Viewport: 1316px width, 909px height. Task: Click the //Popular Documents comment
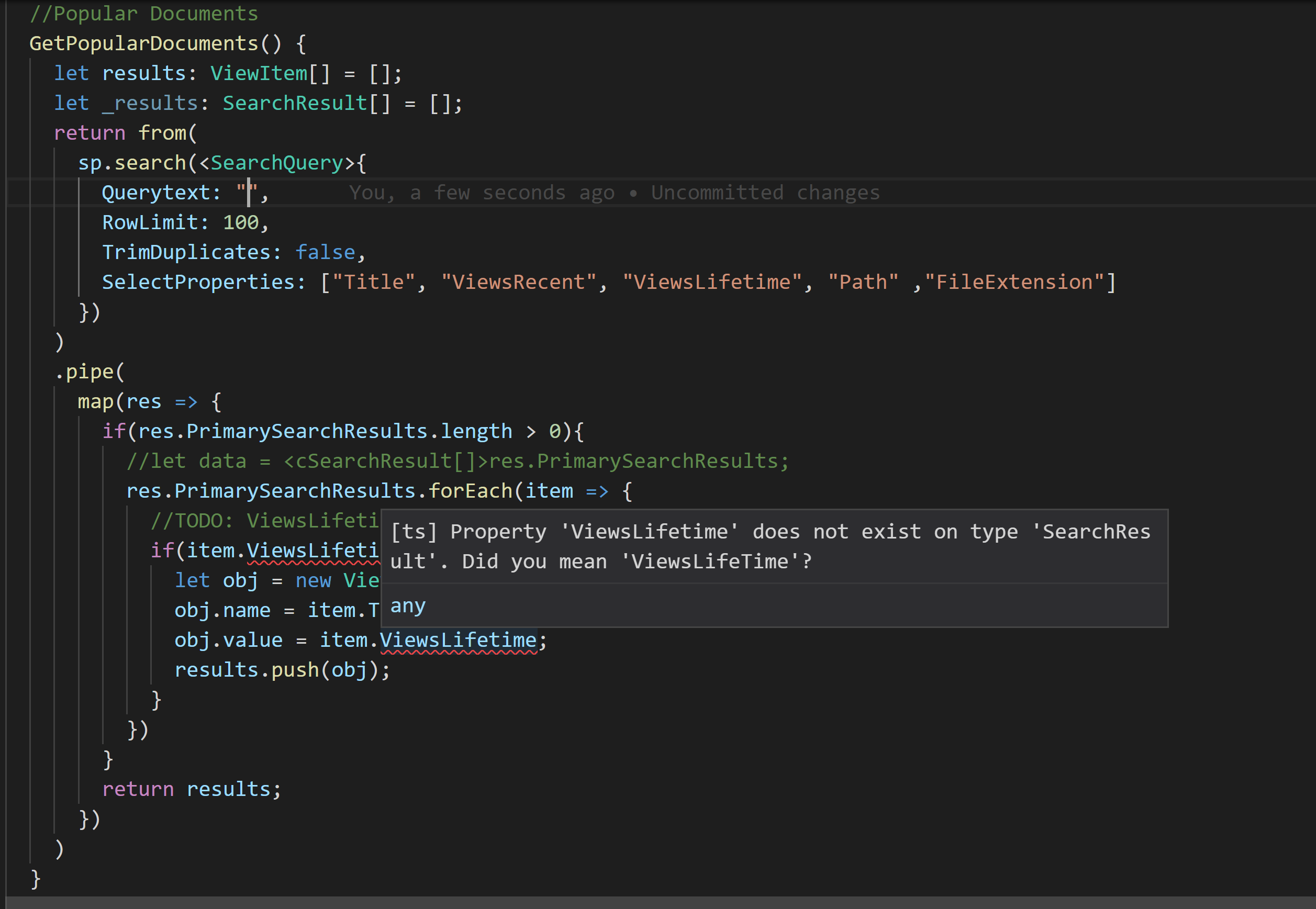click(x=143, y=13)
